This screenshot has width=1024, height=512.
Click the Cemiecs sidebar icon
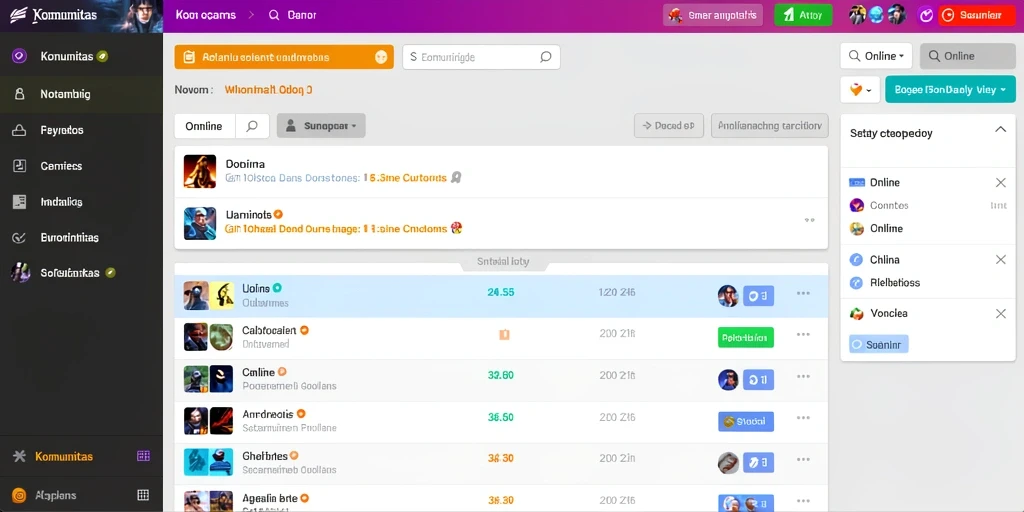coord(19,166)
